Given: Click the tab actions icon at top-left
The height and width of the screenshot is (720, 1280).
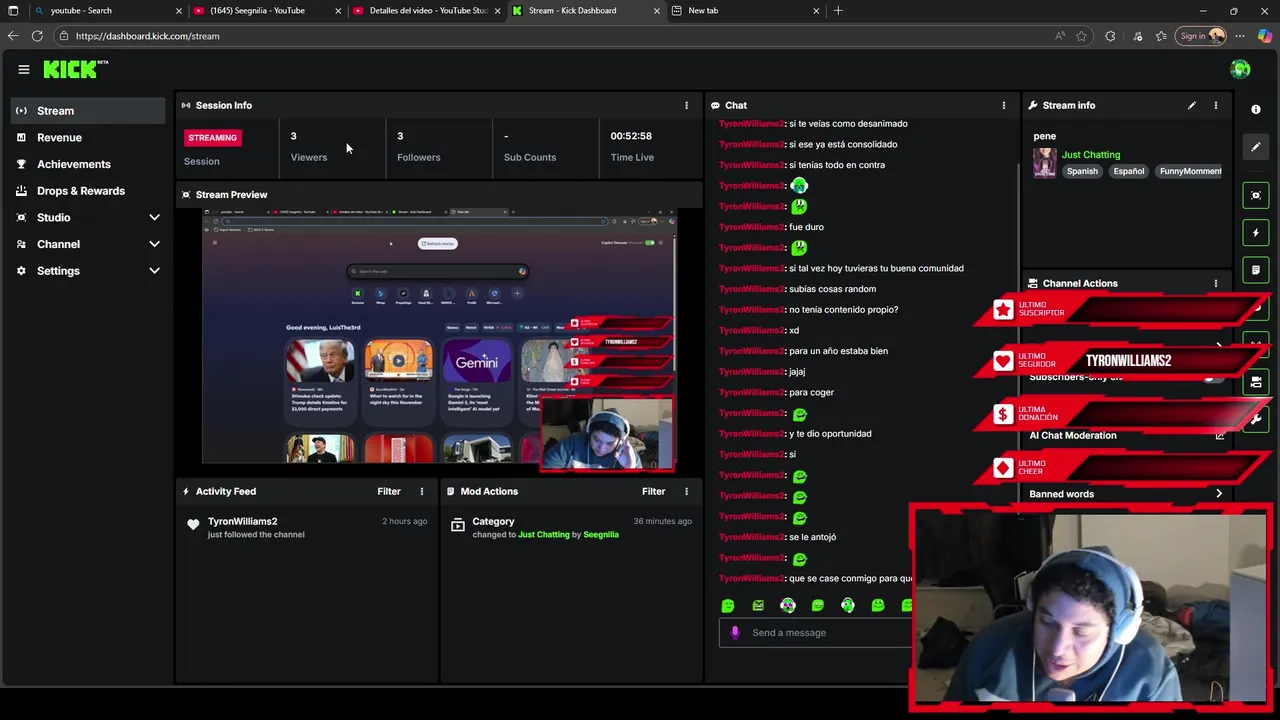Looking at the screenshot, I should (x=13, y=10).
